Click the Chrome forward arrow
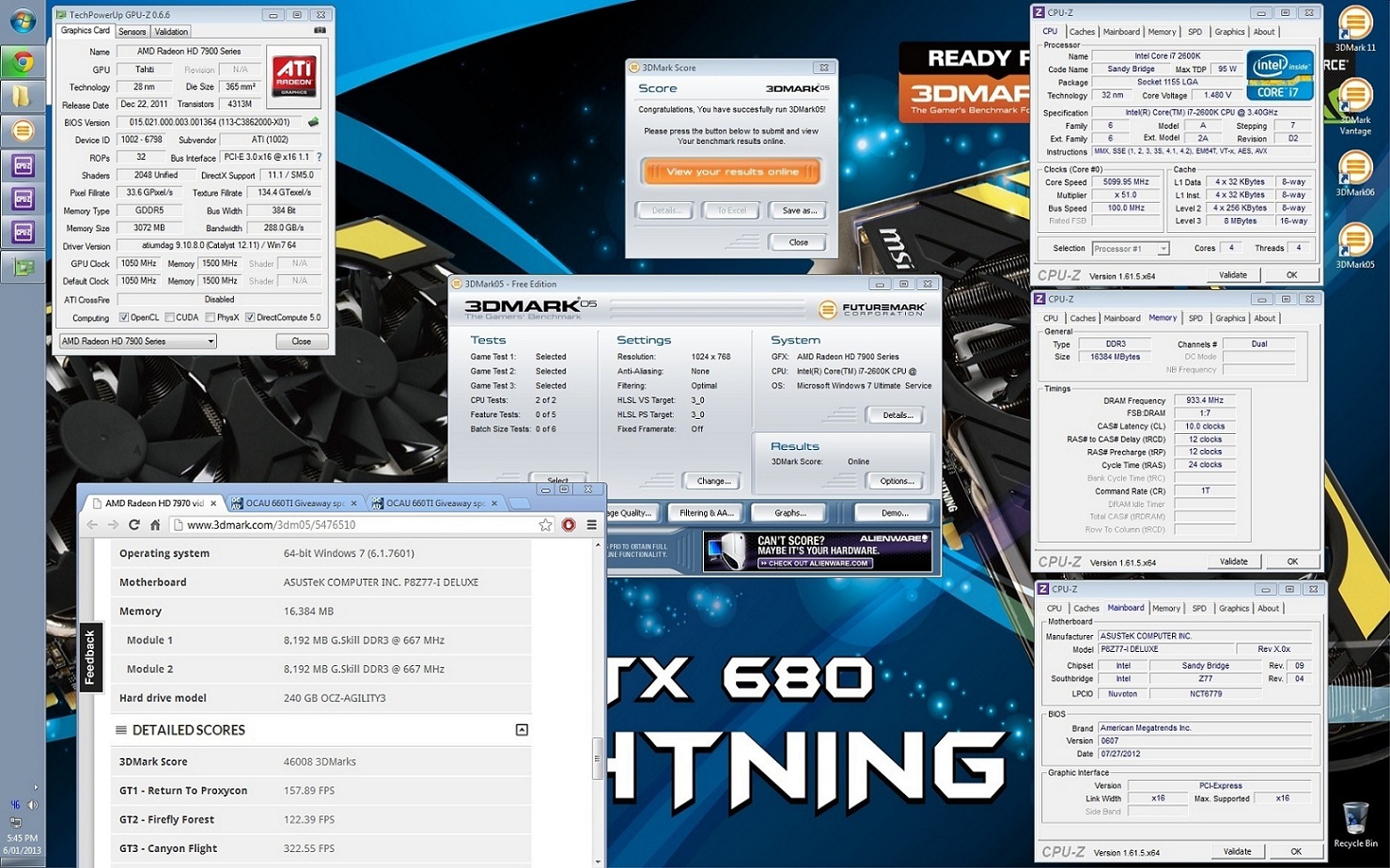 [113, 525]
